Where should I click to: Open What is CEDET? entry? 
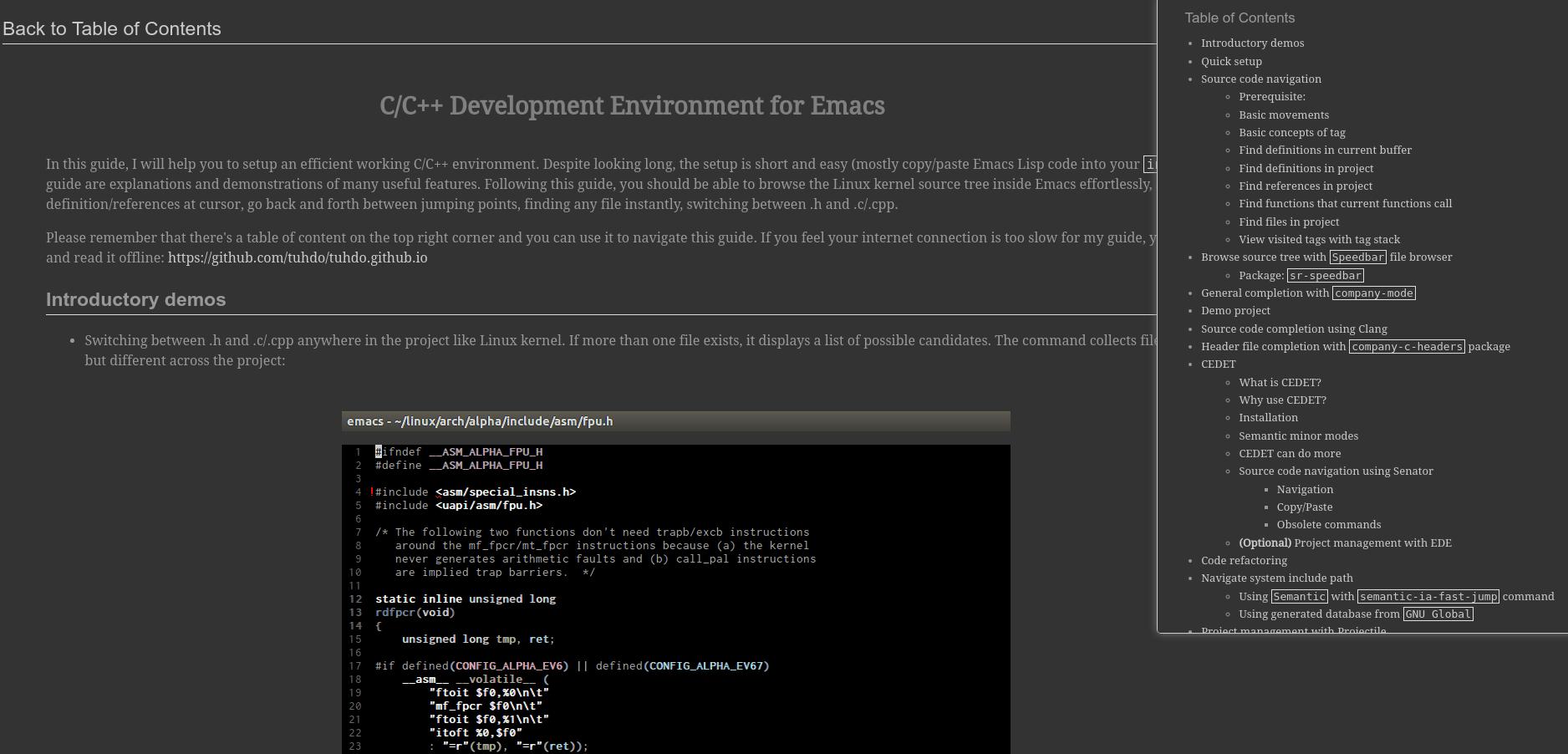point(1280,383)
